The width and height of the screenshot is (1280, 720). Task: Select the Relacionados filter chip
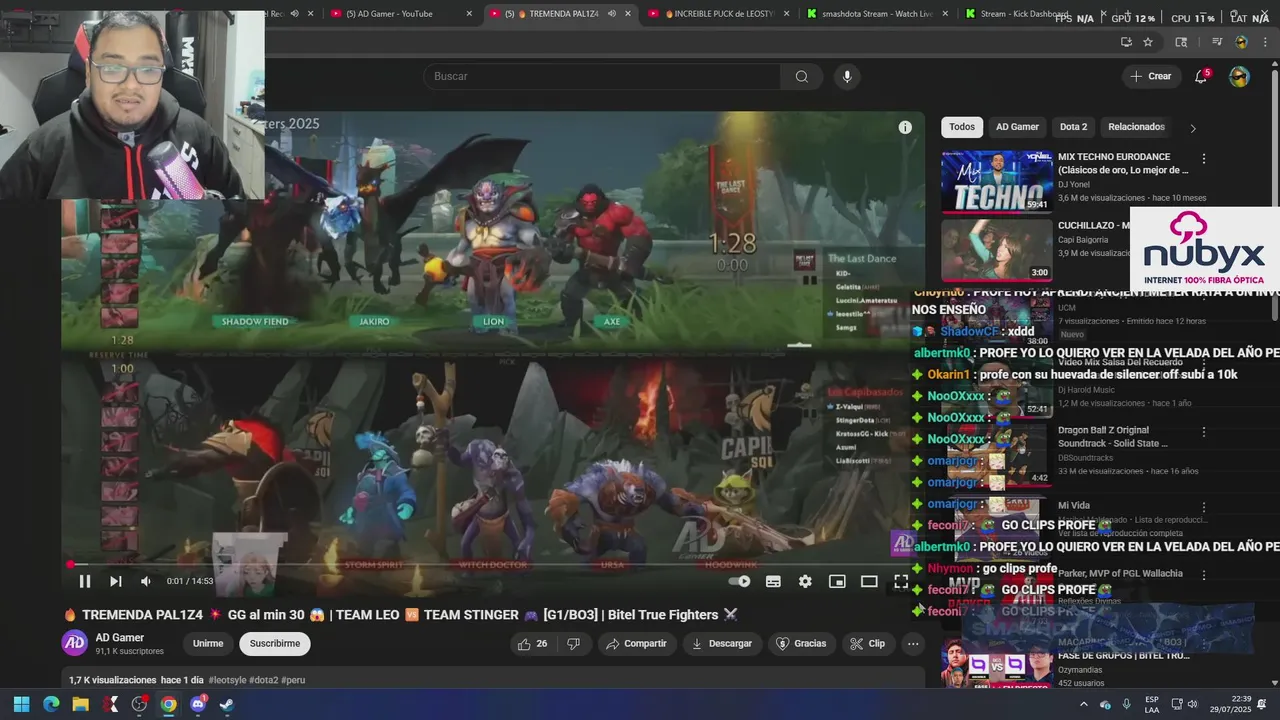click(1136, 127)
